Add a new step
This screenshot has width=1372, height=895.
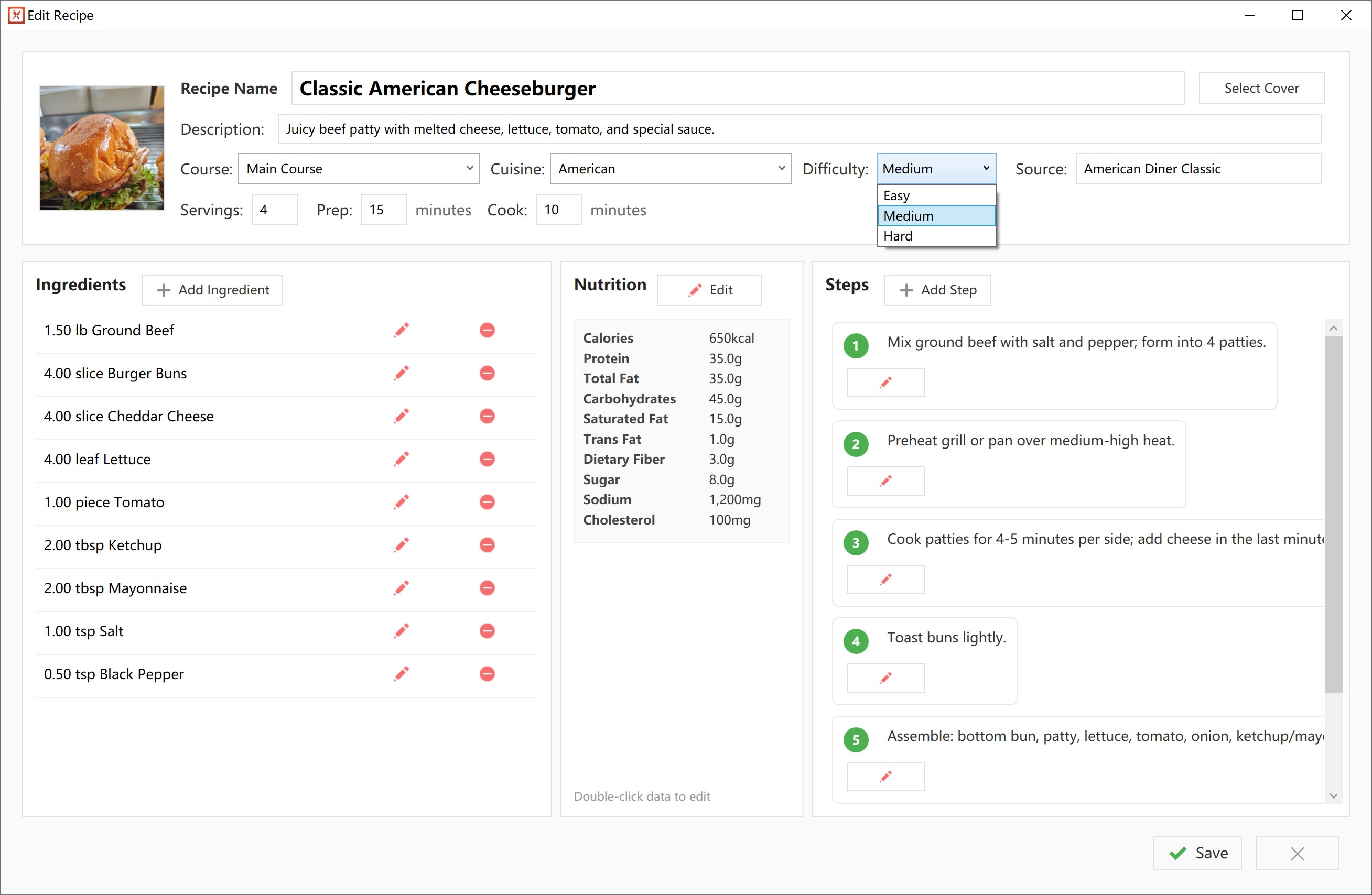click(x=937, y=290)
